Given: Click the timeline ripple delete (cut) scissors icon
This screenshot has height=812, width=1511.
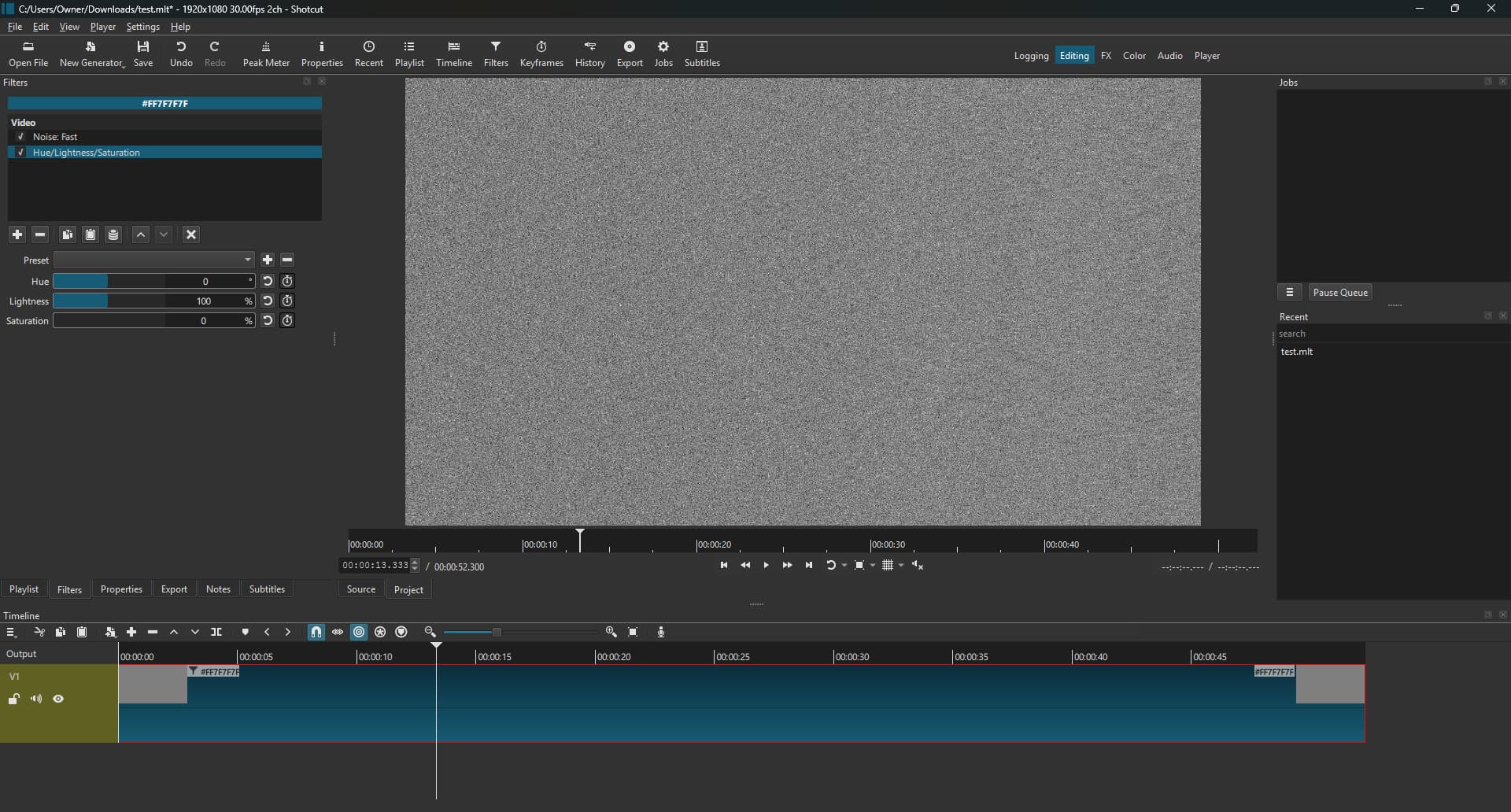Looking at the screenshot, I should coord(39,633).
